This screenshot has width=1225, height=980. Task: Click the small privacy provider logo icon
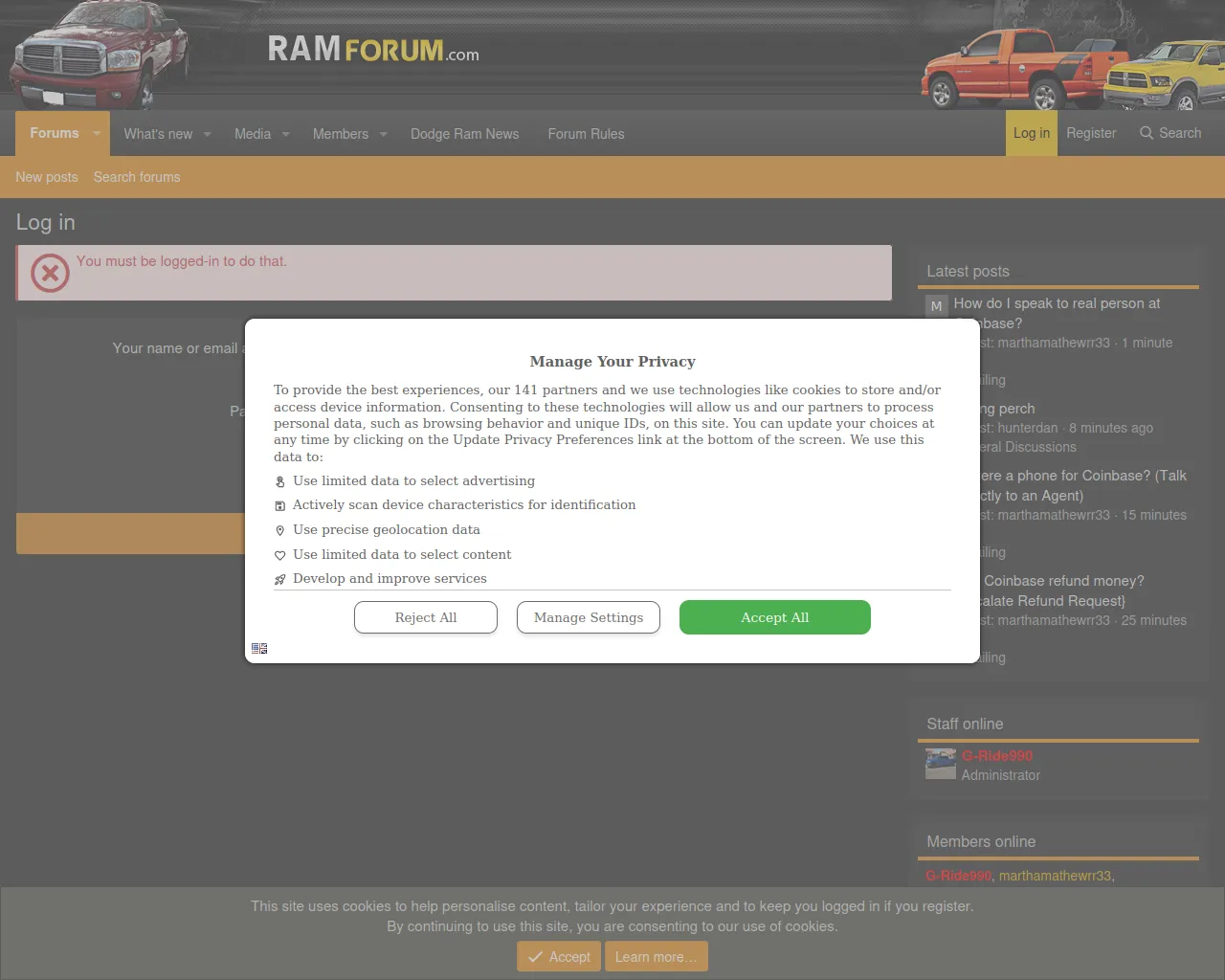(x=259, y=649)
